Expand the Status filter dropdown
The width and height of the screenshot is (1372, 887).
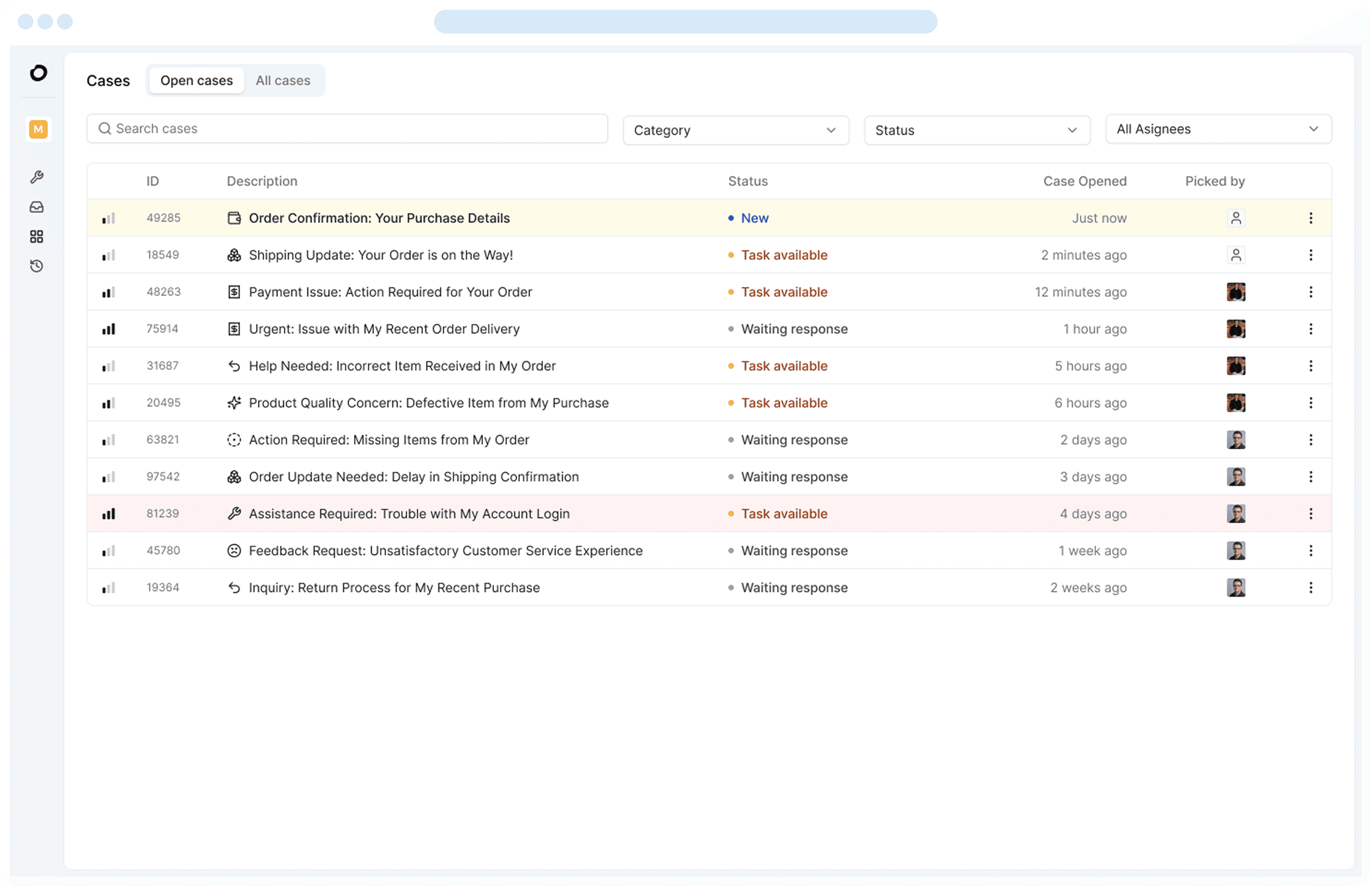tap(977, 130)
